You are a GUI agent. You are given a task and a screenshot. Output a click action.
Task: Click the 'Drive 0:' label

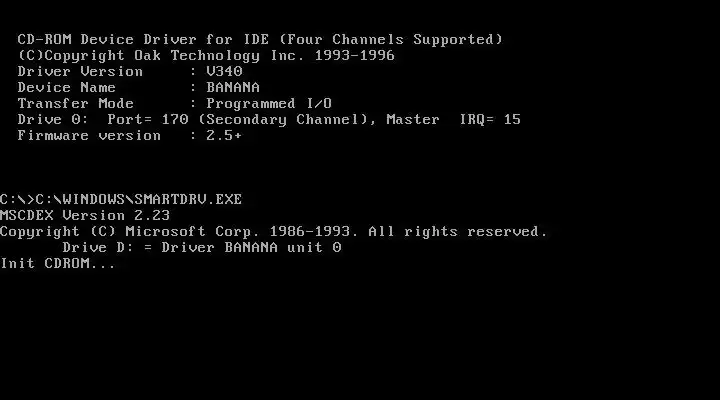pos(53,119)
